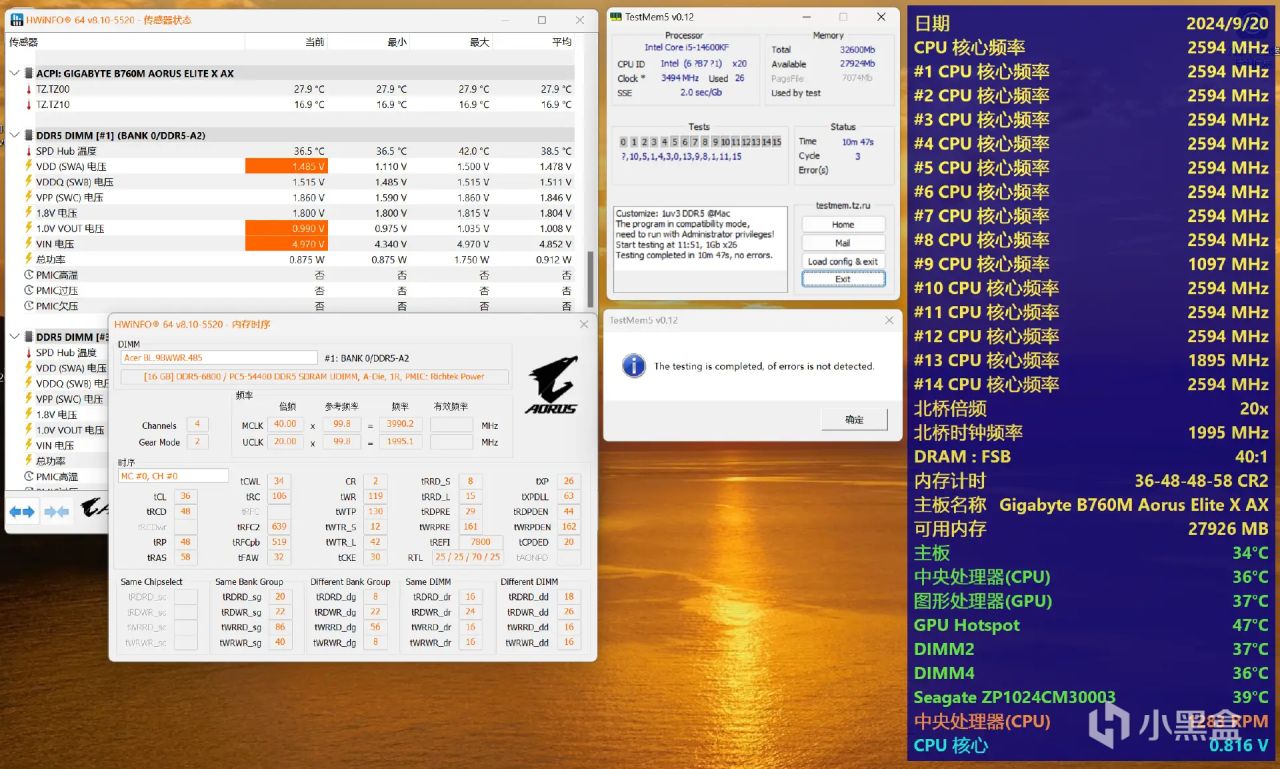Click the Gear Mode value field
Viewport: 1280px width, 769px height.
pyautogui.click(x=196, y=442)
